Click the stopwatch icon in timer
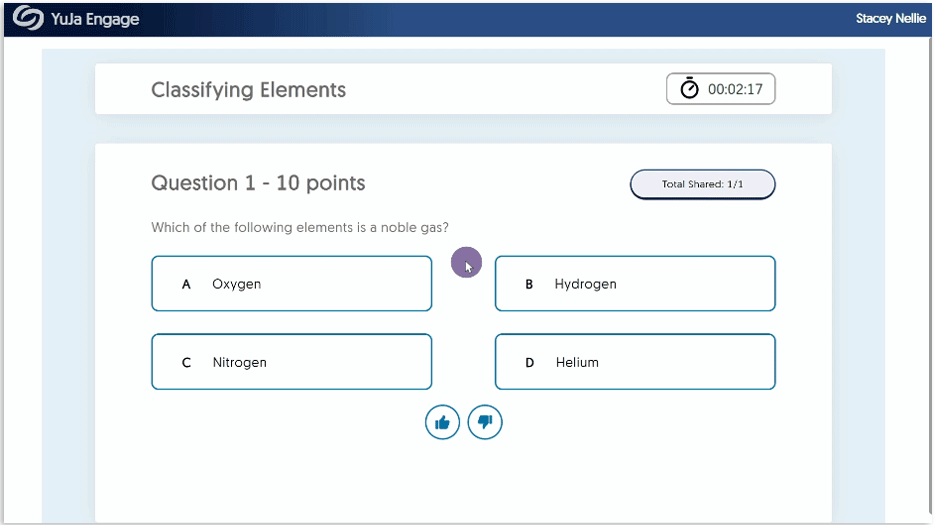This screenshot has width=936, height=525. pos(690,89)
